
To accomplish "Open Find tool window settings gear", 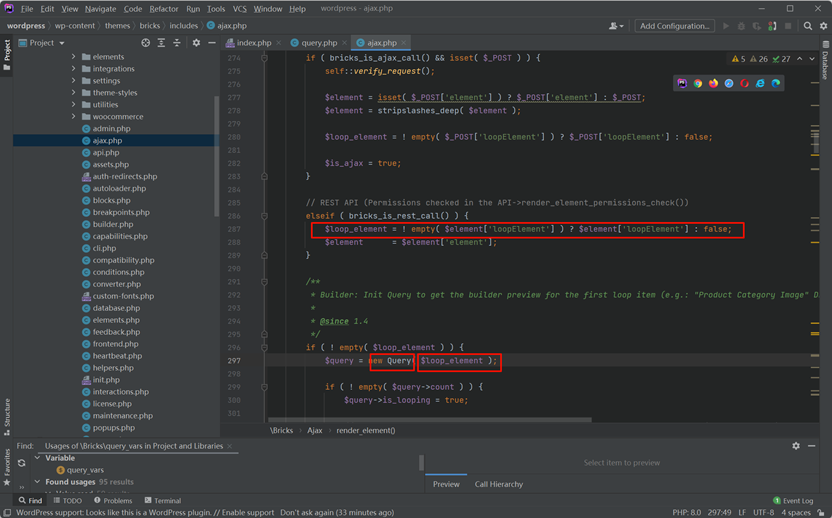I will click(x=796, y=446).
